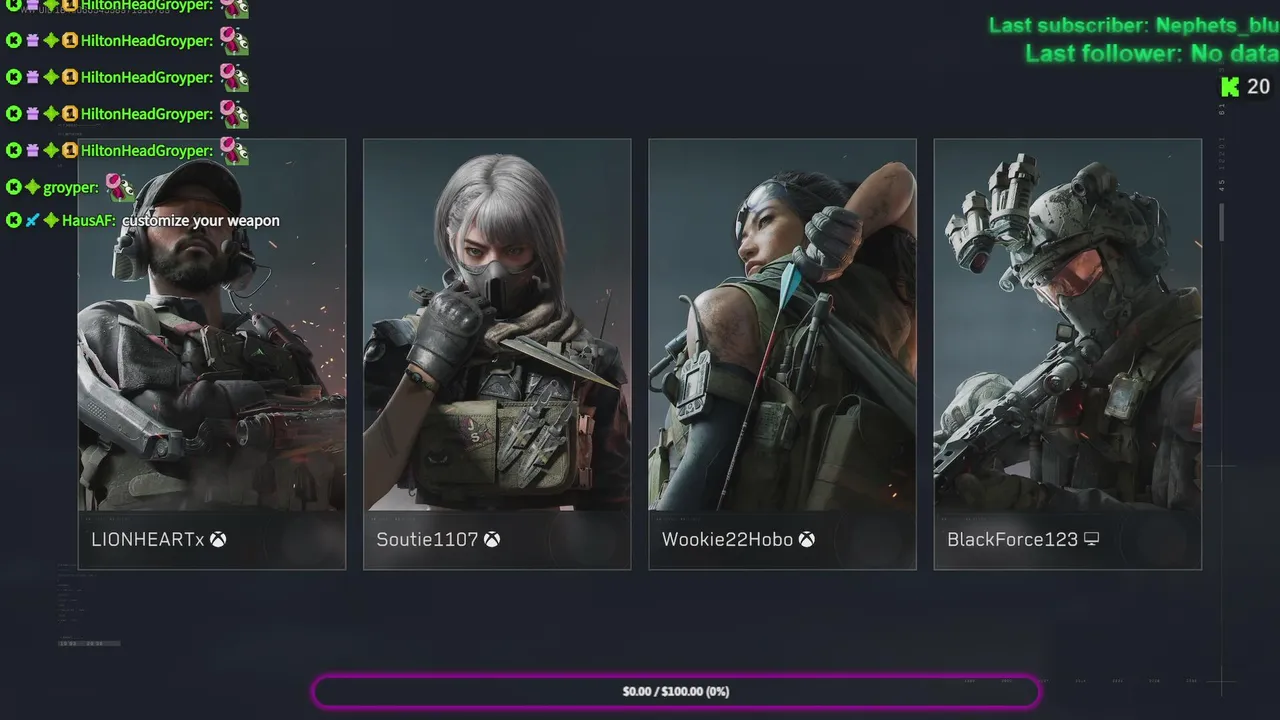Image resolution: width=1280 pixels, height=720 pixels.
Task: Click the vertical scrollbar on right edge
Action: [1221, 222]
